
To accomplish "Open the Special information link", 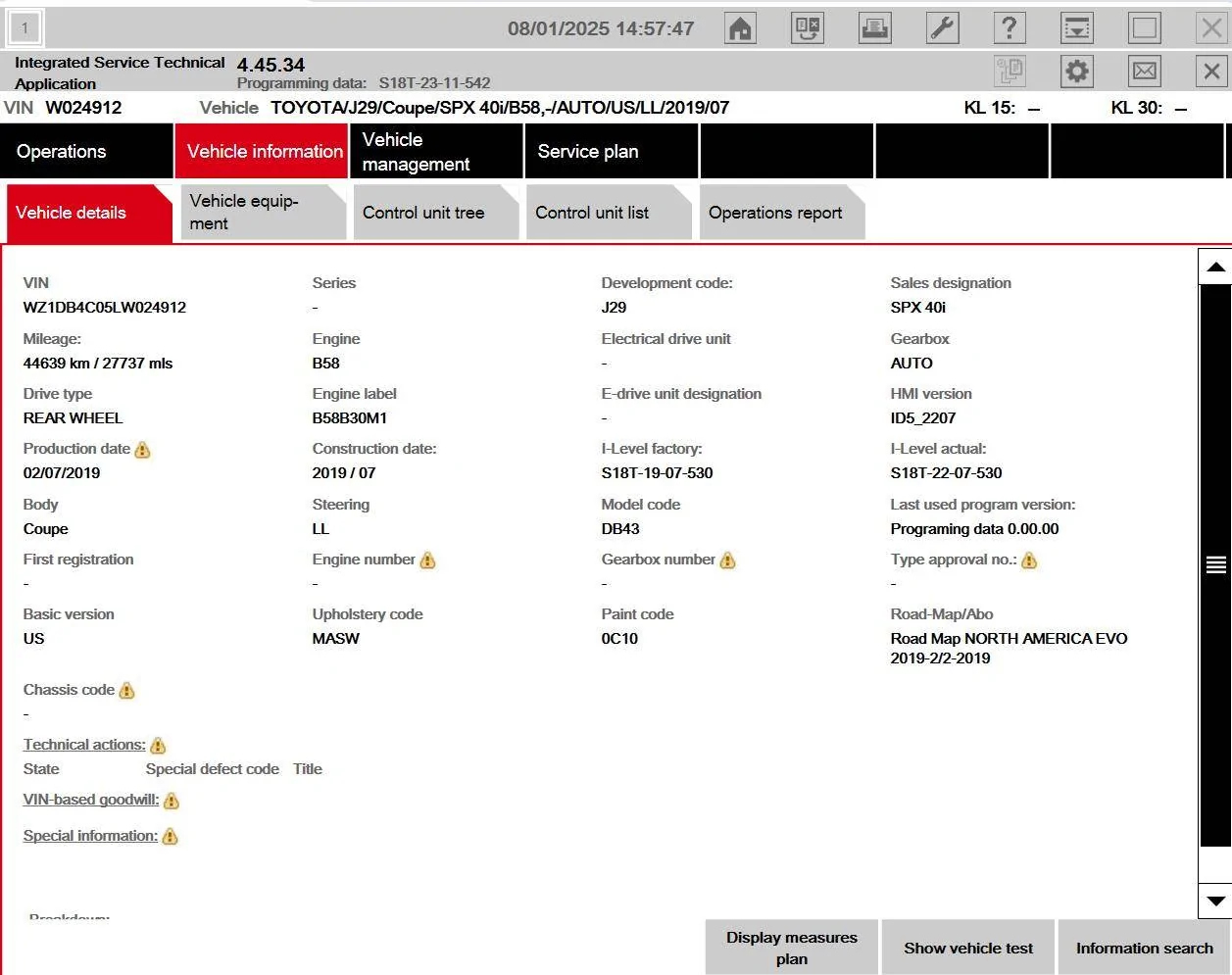I will coord(90,836).
